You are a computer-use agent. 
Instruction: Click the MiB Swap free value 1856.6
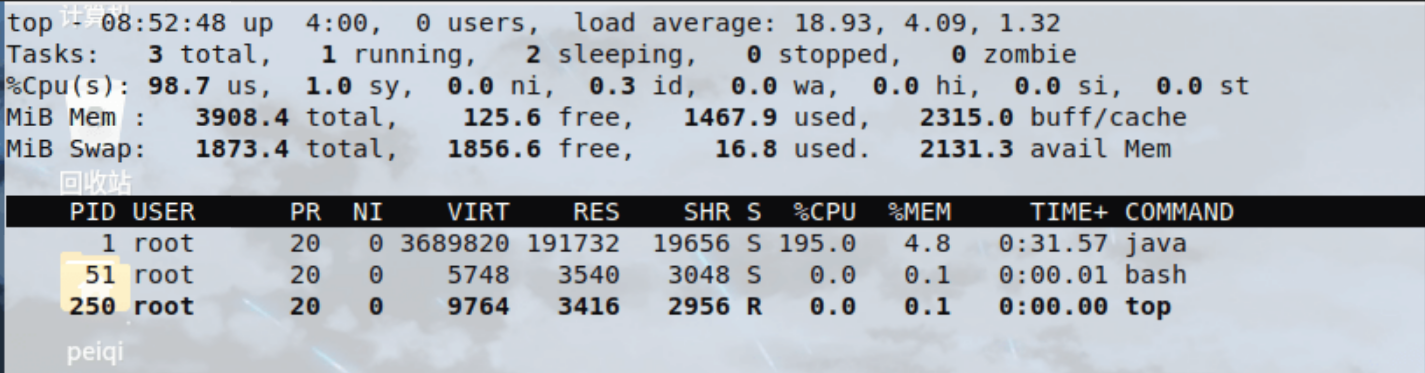coord(493,150)
